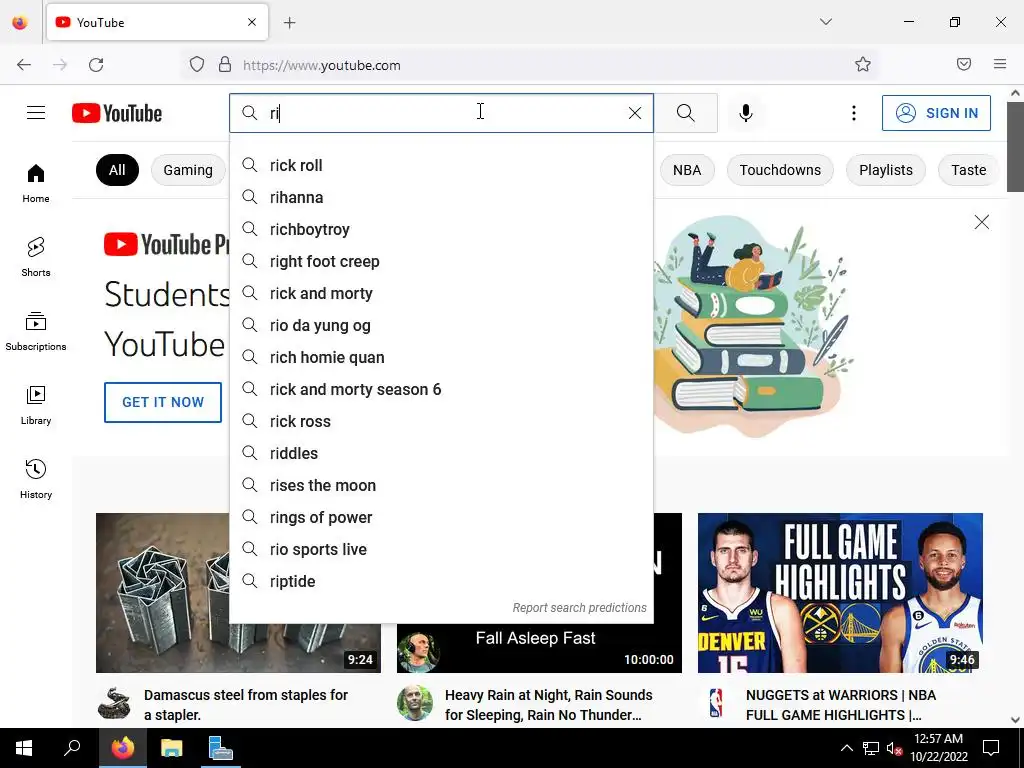
Task: Click the GET IT NOW button
Action: (163, 402)
